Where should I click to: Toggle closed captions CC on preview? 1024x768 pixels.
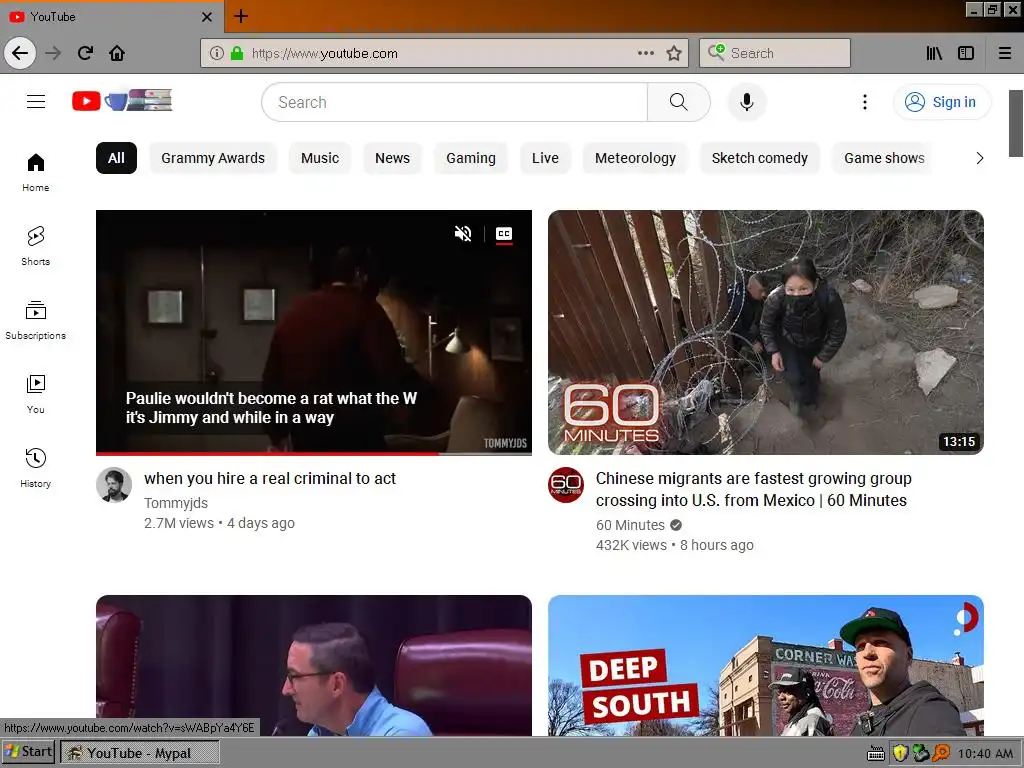504,234
